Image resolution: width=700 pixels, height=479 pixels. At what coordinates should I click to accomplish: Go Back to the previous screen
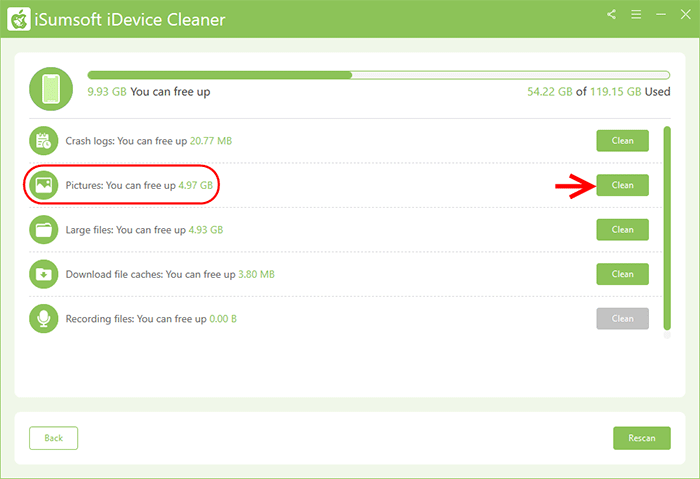point(54,438)
